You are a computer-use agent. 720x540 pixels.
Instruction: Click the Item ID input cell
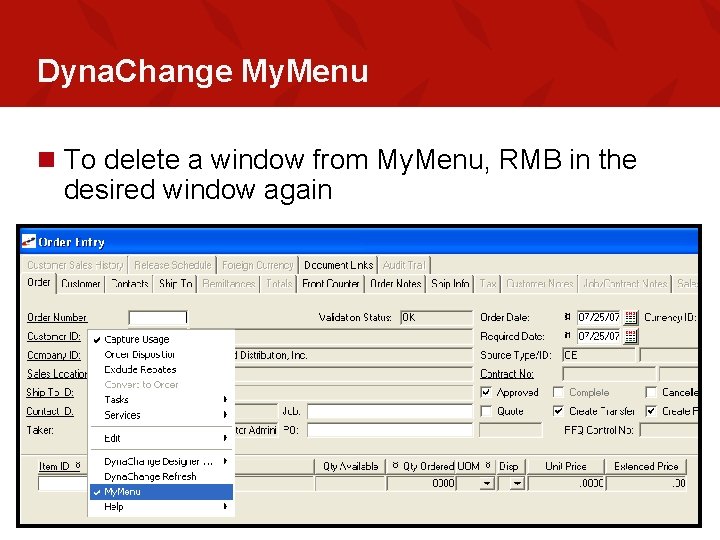(62, 483)
